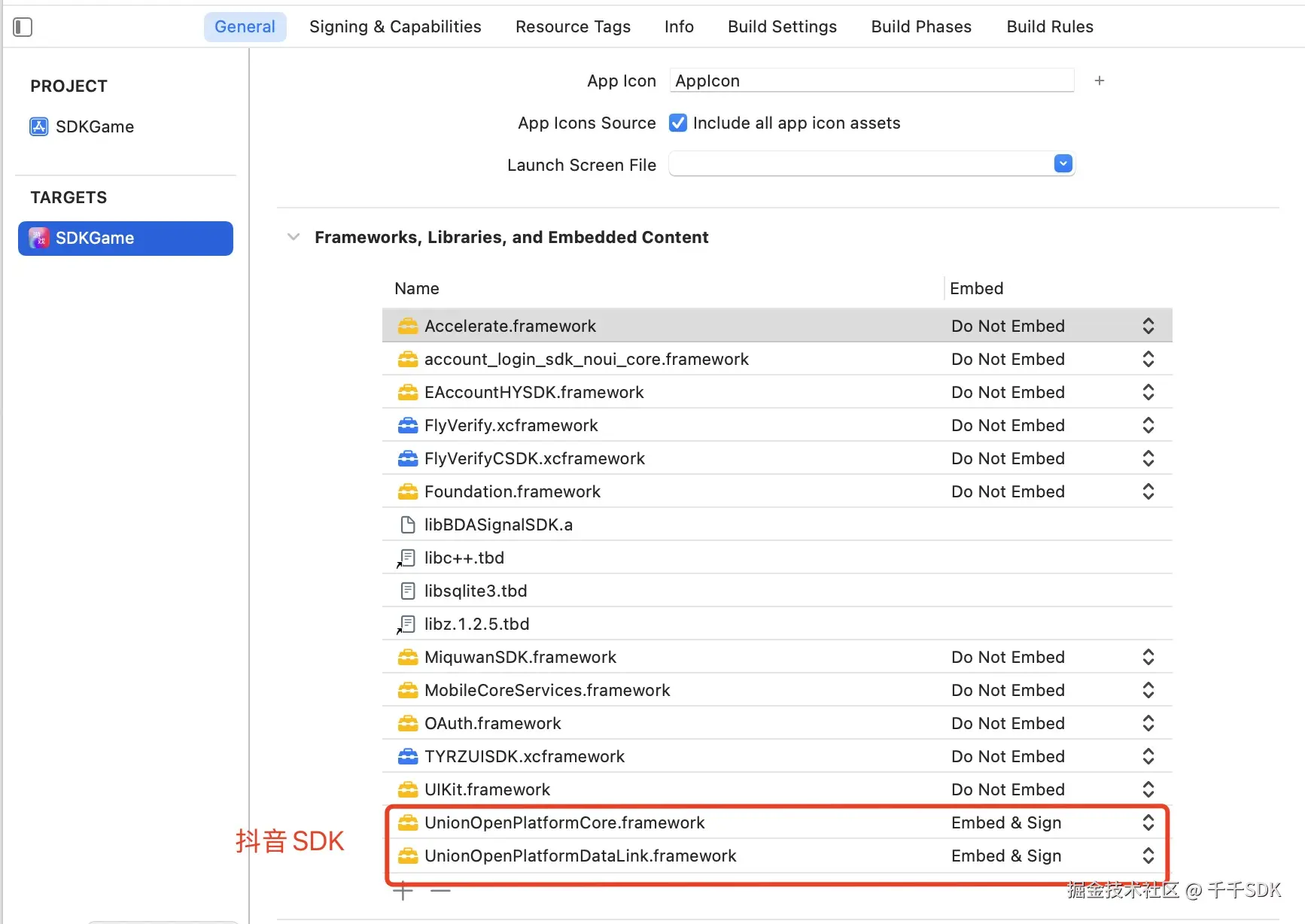The image size is (1305, 924).
Task: Open embed options for UIKit.framework
Action: tap(1148, 789)
